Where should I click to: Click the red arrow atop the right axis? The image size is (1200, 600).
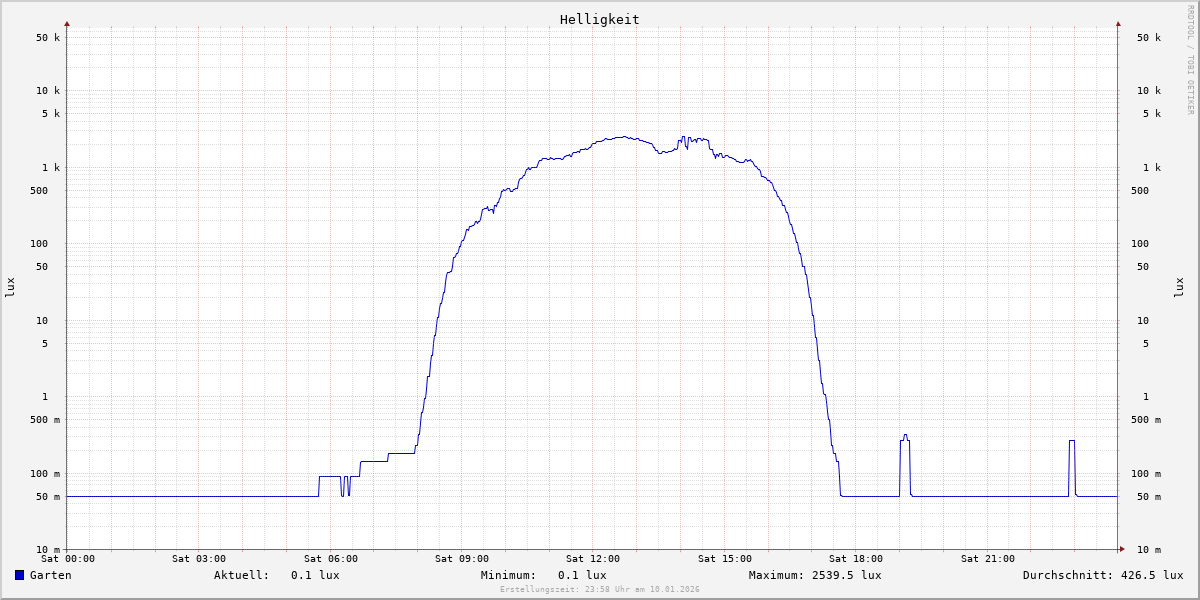click(x=1118, y=23)
